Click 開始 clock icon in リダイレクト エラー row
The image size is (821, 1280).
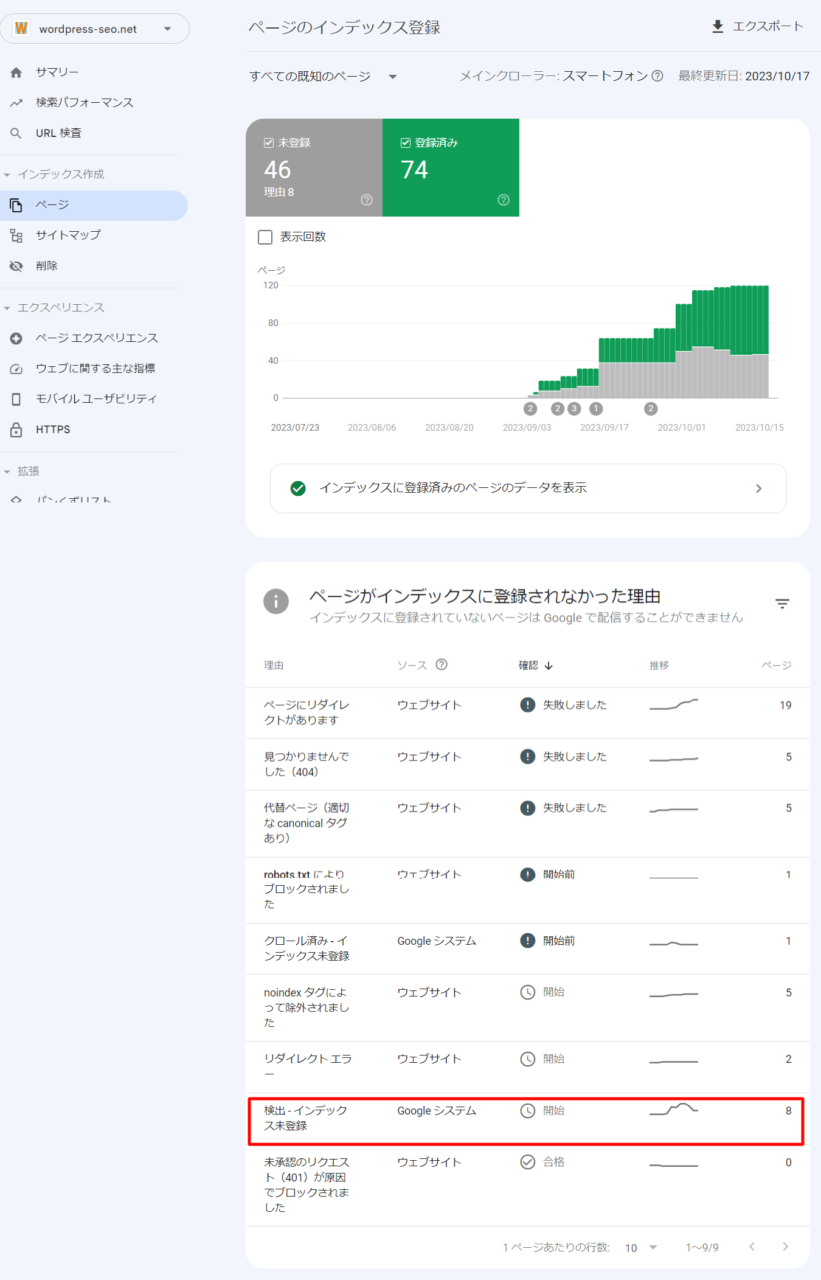528,1059
